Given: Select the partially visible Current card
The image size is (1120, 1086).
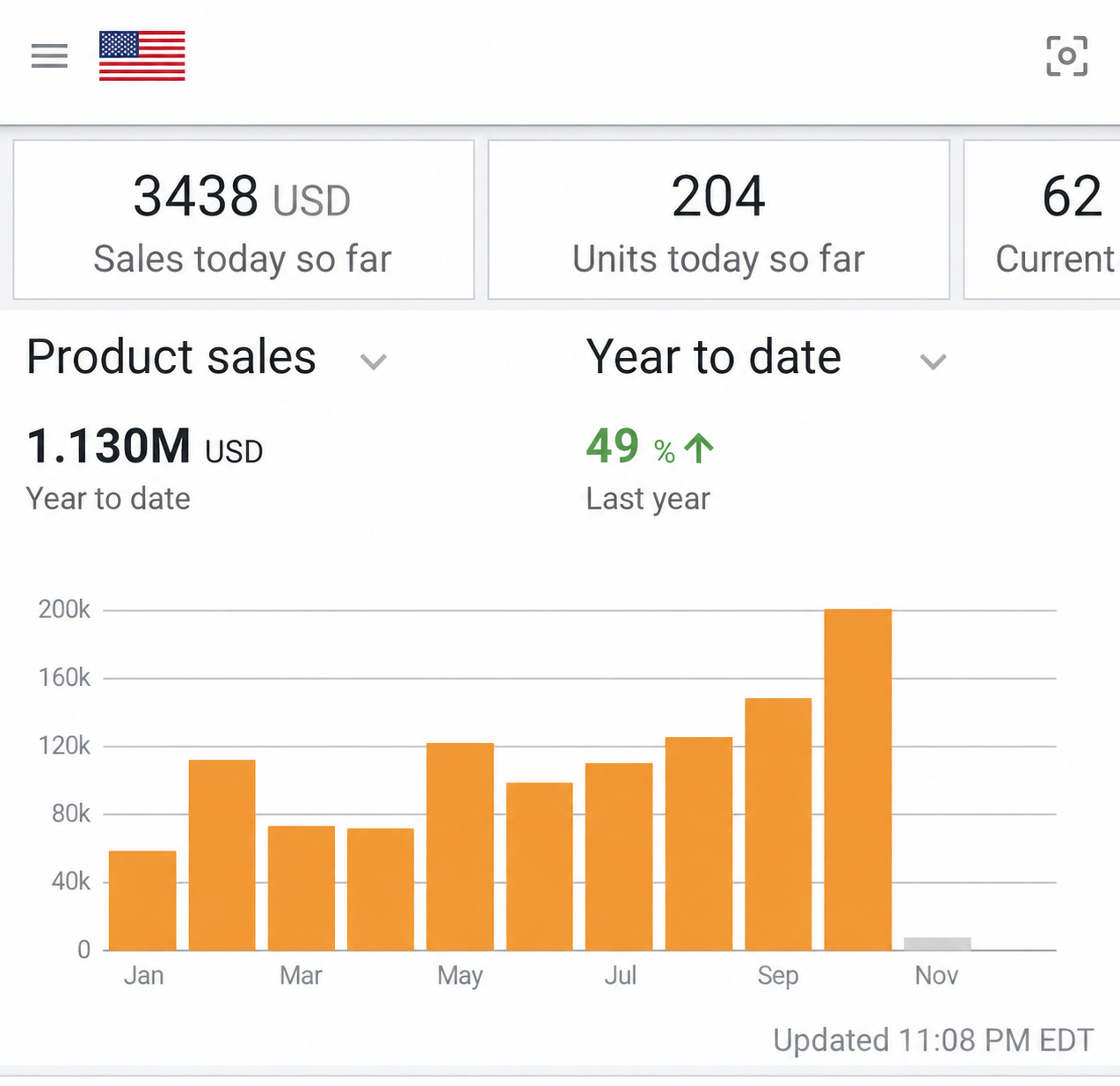Looking at the screenshot, I should pos(1042,220).
